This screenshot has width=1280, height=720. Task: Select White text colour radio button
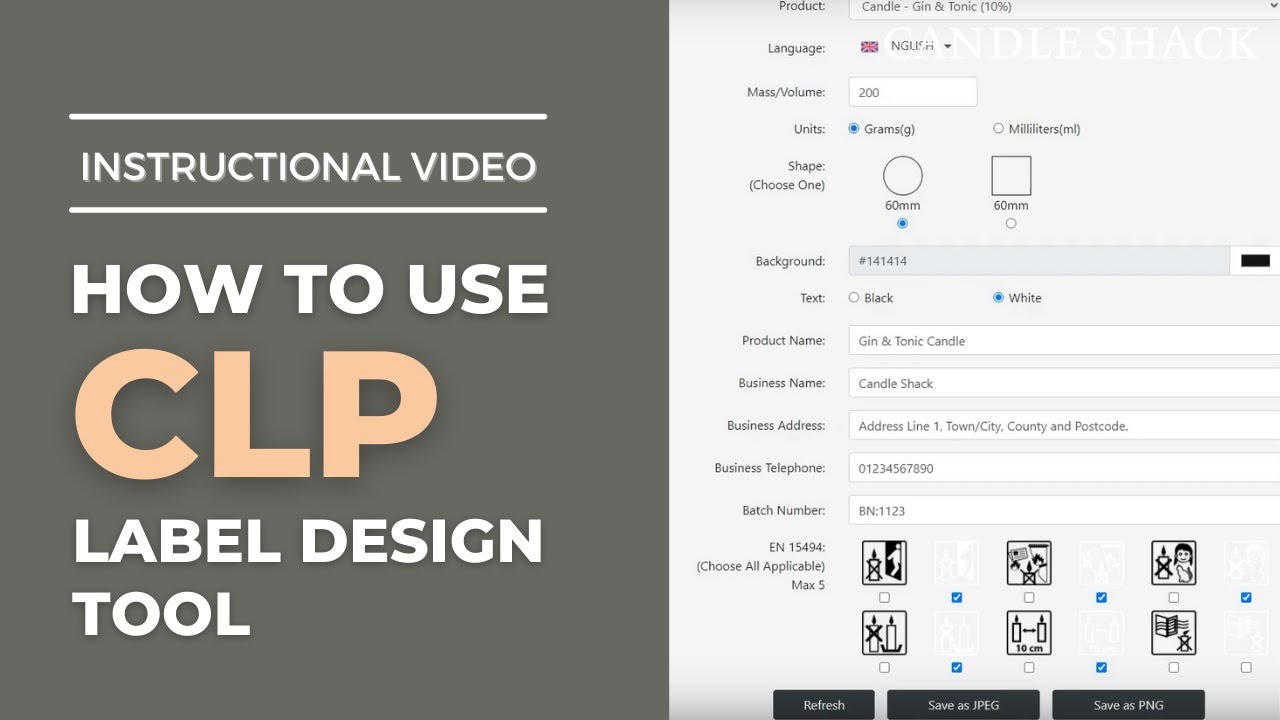tap(998, 297)
